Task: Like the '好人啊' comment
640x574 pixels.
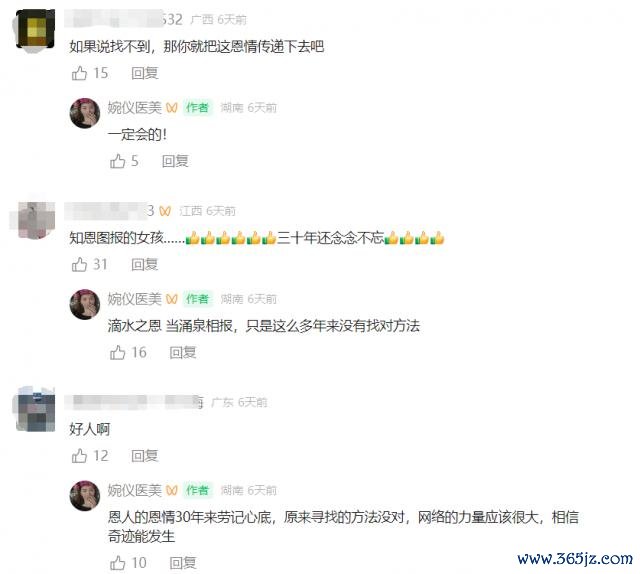Action: tap(79, 456)
